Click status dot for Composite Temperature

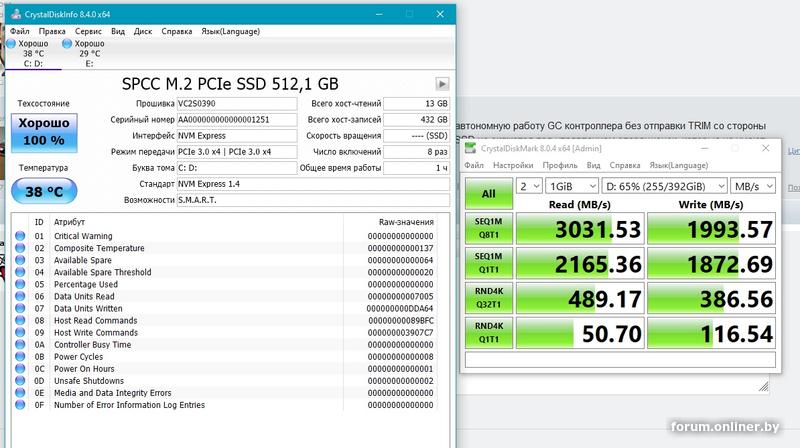click(x=20, y=248)
